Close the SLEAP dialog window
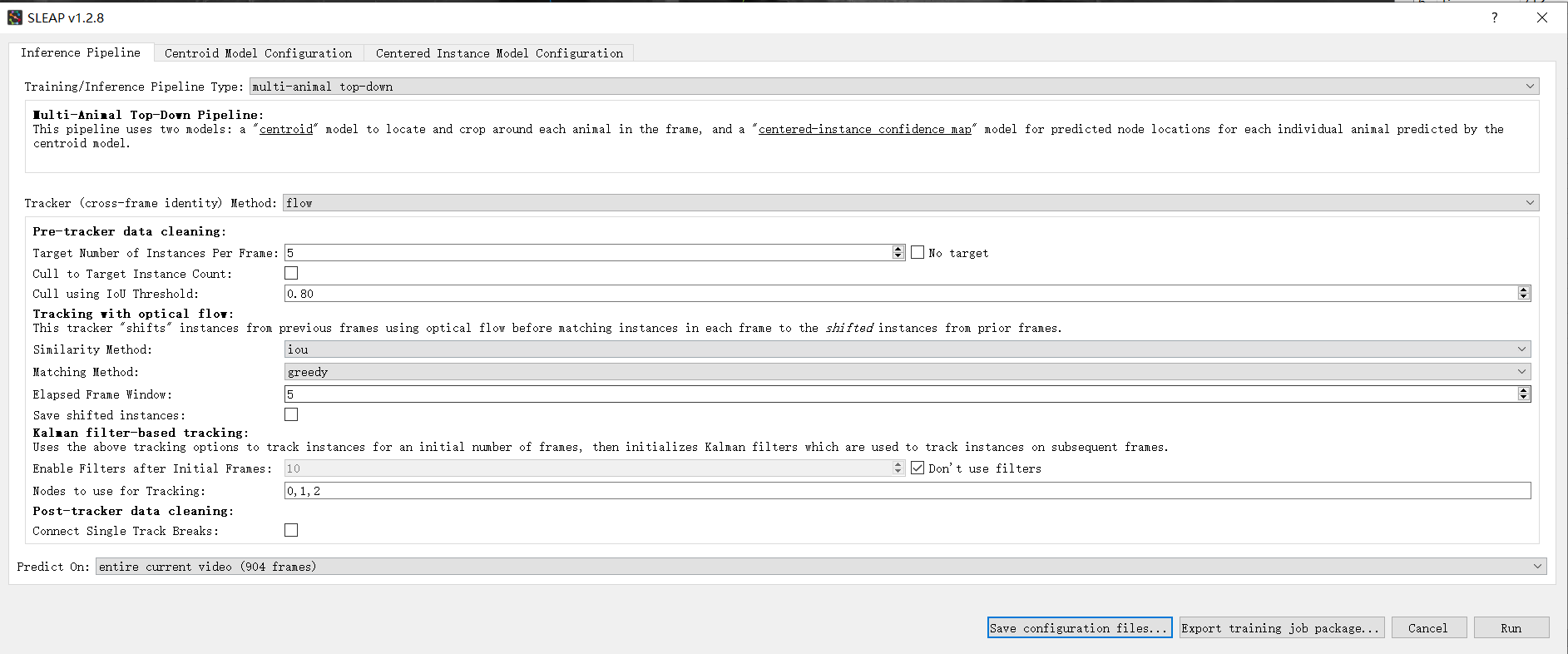Viewport: 1568px width, 654px height. click(1542, 17)
